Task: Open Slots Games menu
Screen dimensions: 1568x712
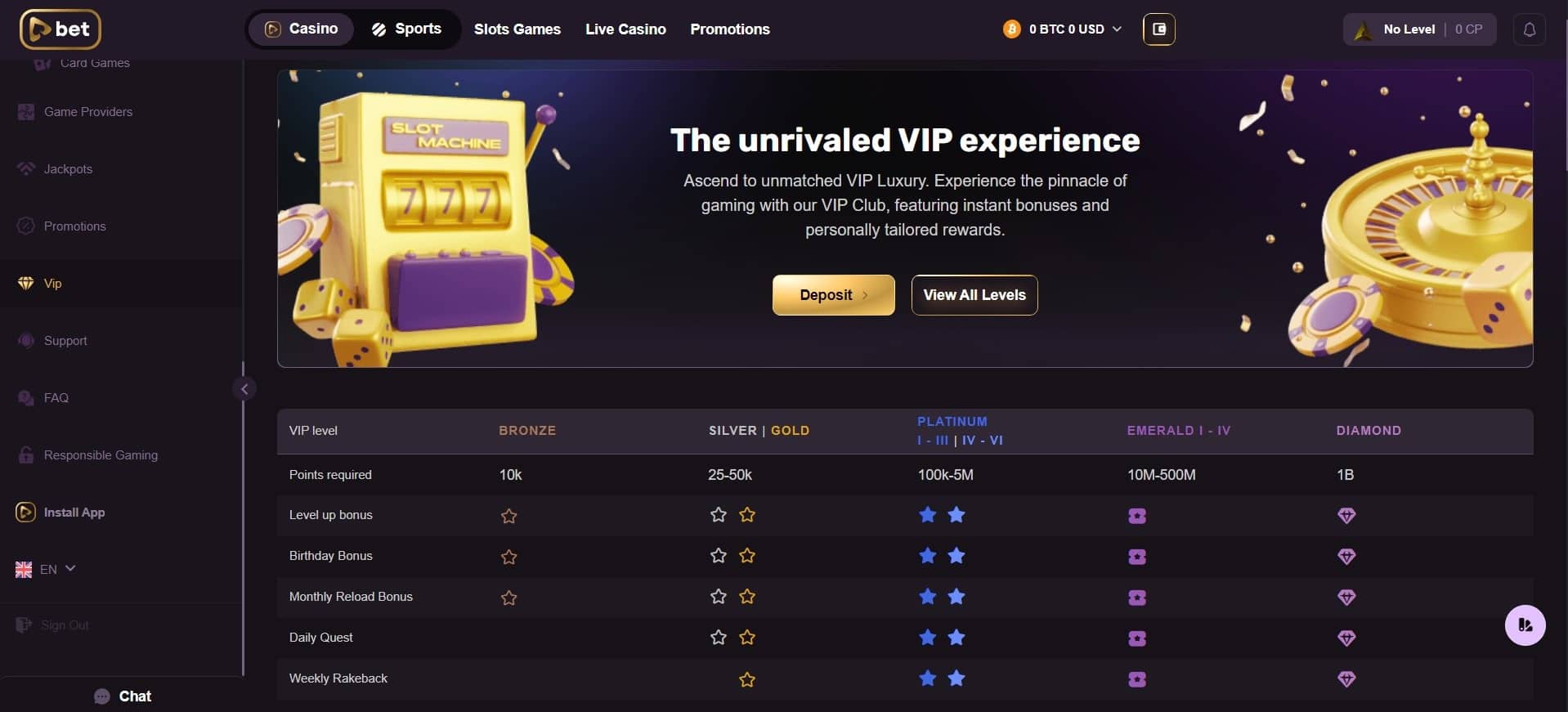Action: (x=517, y=29)
